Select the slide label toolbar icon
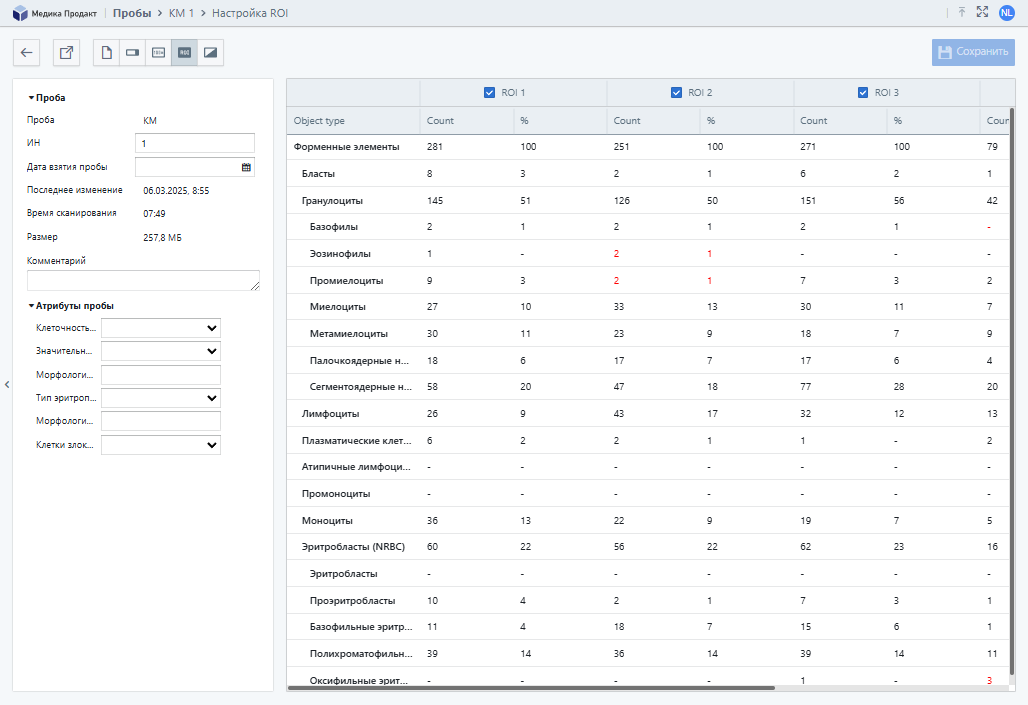Screen dimensions: 1028x705 coord(132,52)
